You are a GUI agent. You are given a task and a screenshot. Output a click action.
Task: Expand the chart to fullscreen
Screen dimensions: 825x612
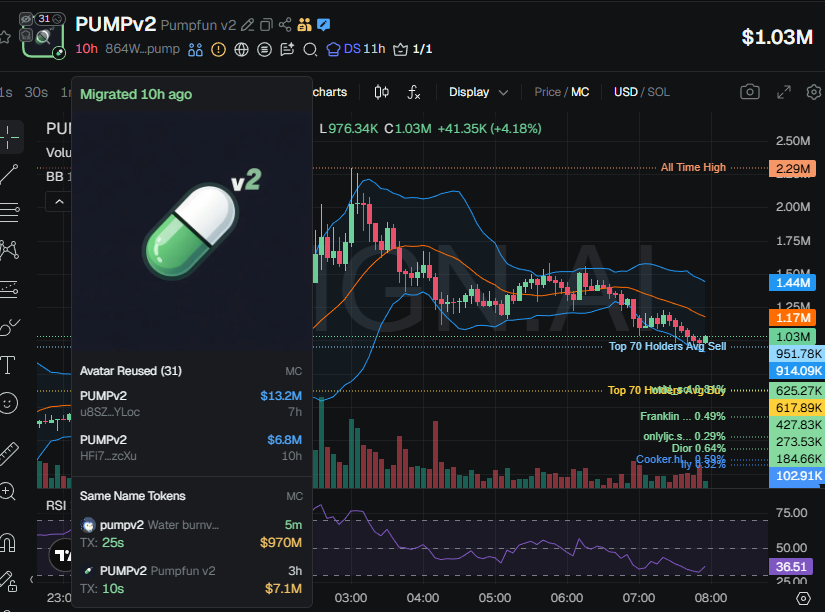[784, 92]
